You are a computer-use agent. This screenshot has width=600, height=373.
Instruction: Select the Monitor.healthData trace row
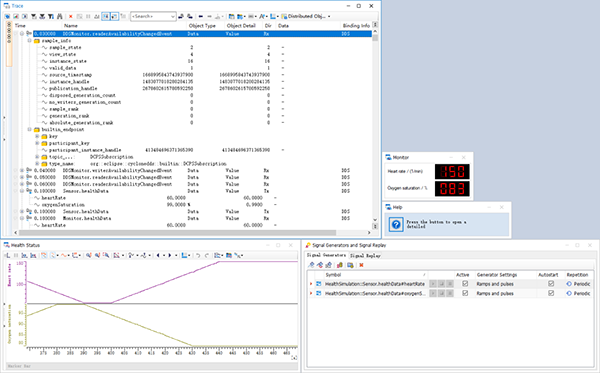86,218
